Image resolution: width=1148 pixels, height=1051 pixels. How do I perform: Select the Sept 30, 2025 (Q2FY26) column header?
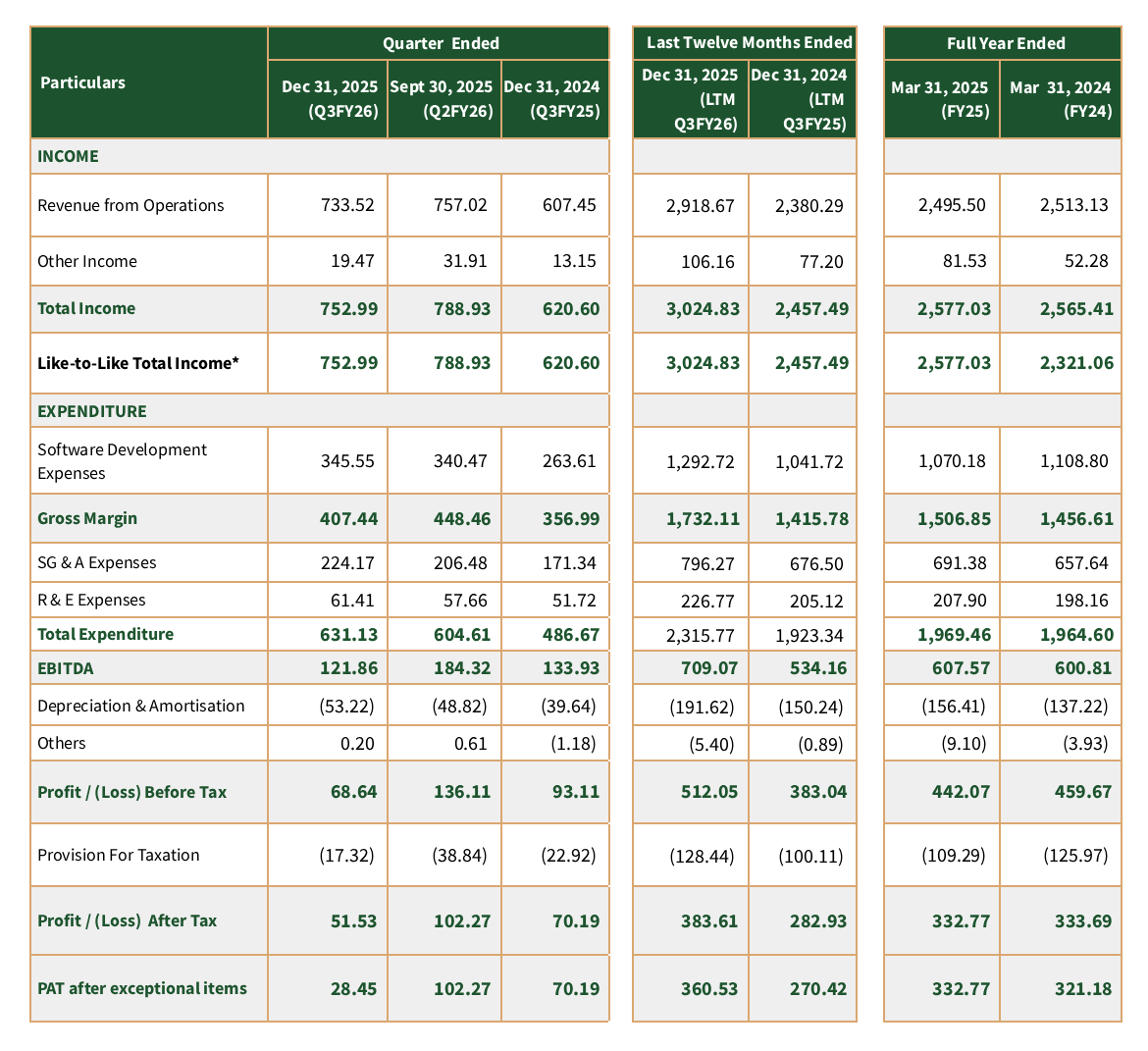point(442,99)
